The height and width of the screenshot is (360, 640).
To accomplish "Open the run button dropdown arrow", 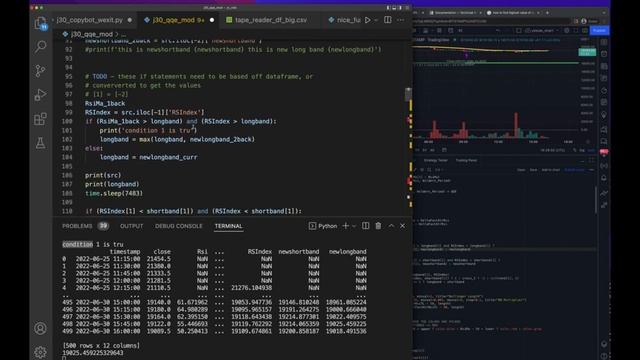I will tap(376, 20).
